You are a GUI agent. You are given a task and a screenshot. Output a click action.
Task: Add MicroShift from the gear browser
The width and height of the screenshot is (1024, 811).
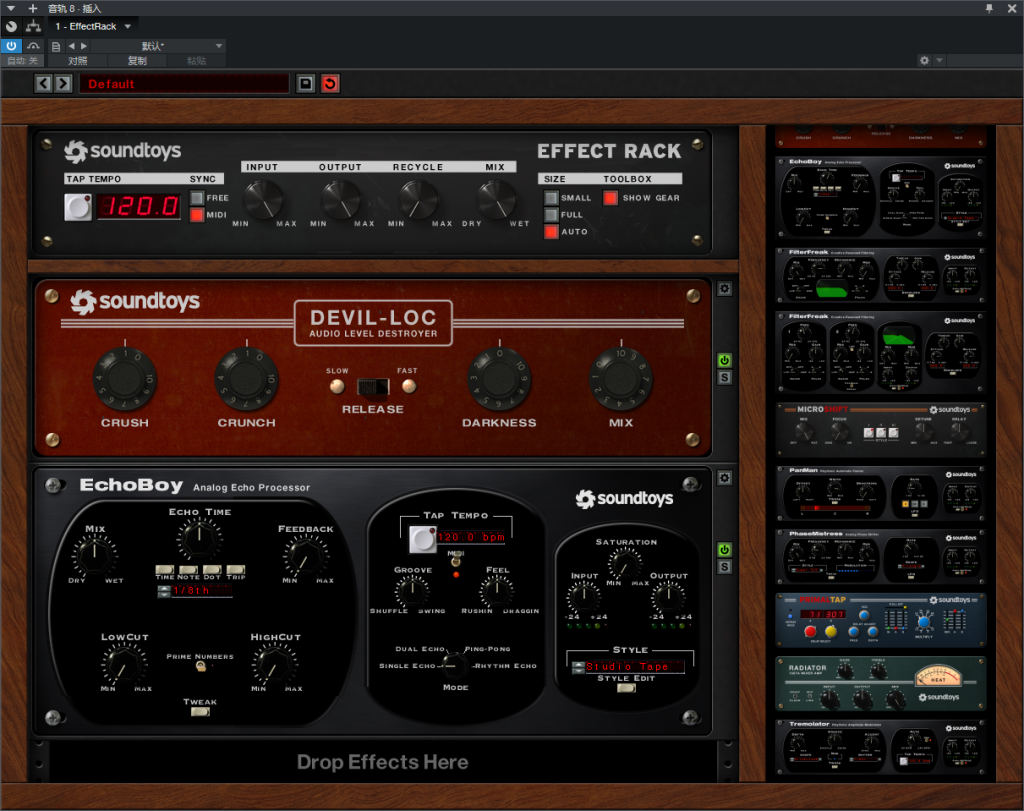point(880,429)
